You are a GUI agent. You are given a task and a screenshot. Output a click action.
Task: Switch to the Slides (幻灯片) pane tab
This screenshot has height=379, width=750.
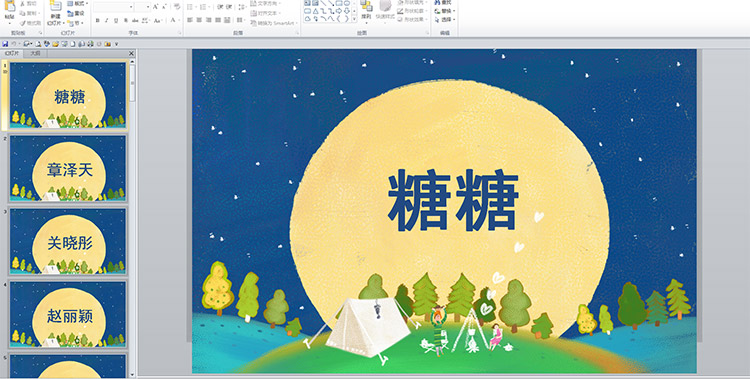click(x=12, y=53)
